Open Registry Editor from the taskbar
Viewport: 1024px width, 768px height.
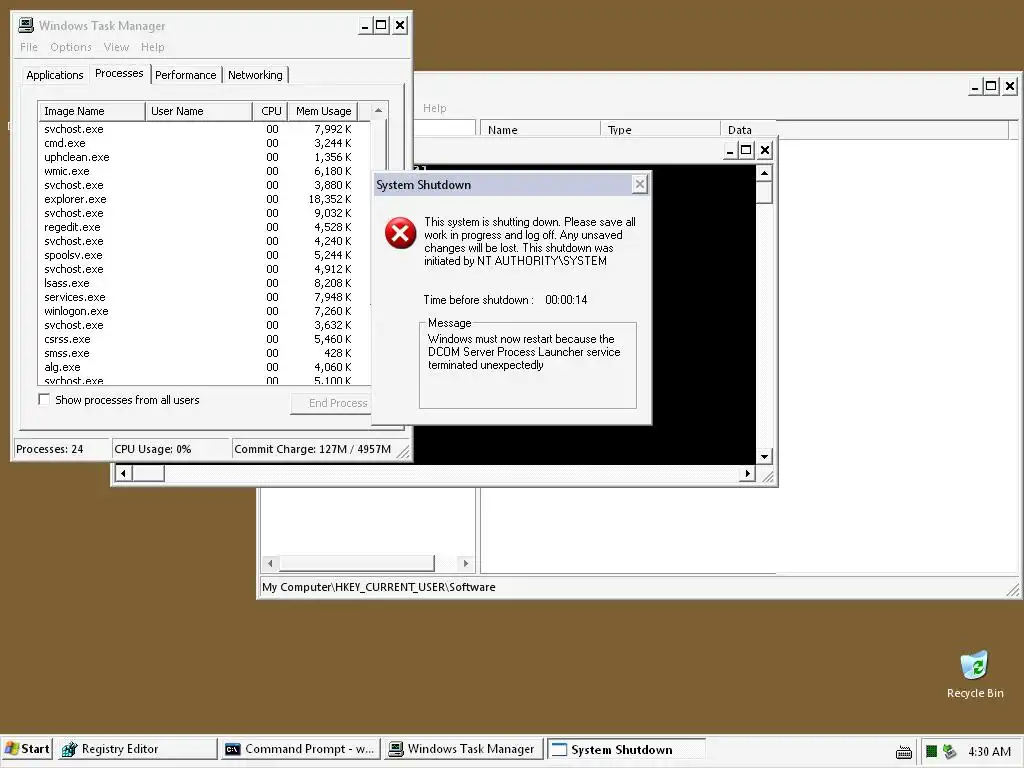point(137,749)
